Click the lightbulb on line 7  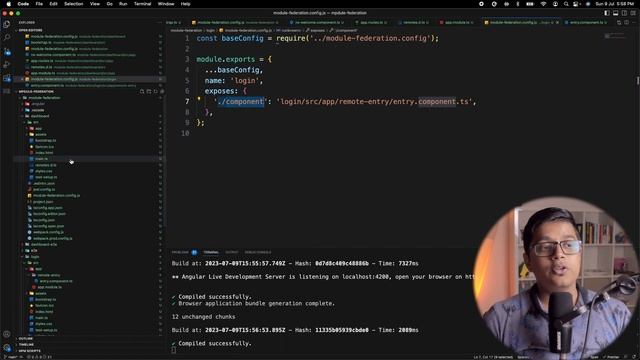(x=199, y=99)
